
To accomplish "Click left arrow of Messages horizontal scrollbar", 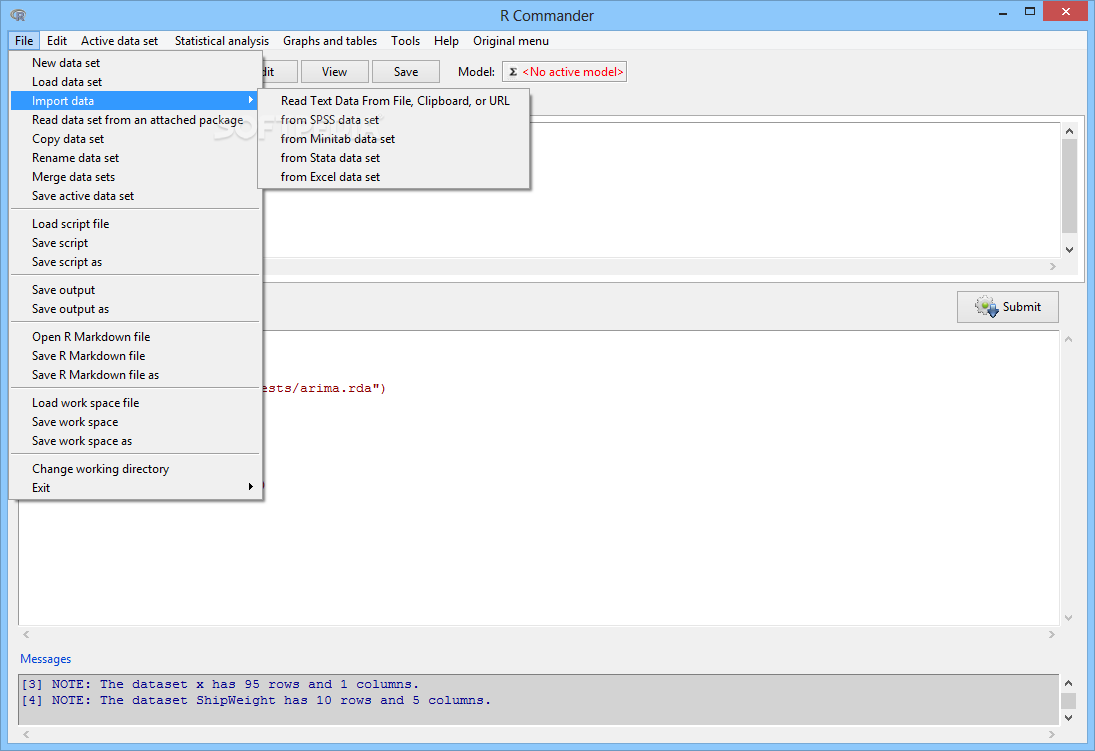I will (26, 734).
